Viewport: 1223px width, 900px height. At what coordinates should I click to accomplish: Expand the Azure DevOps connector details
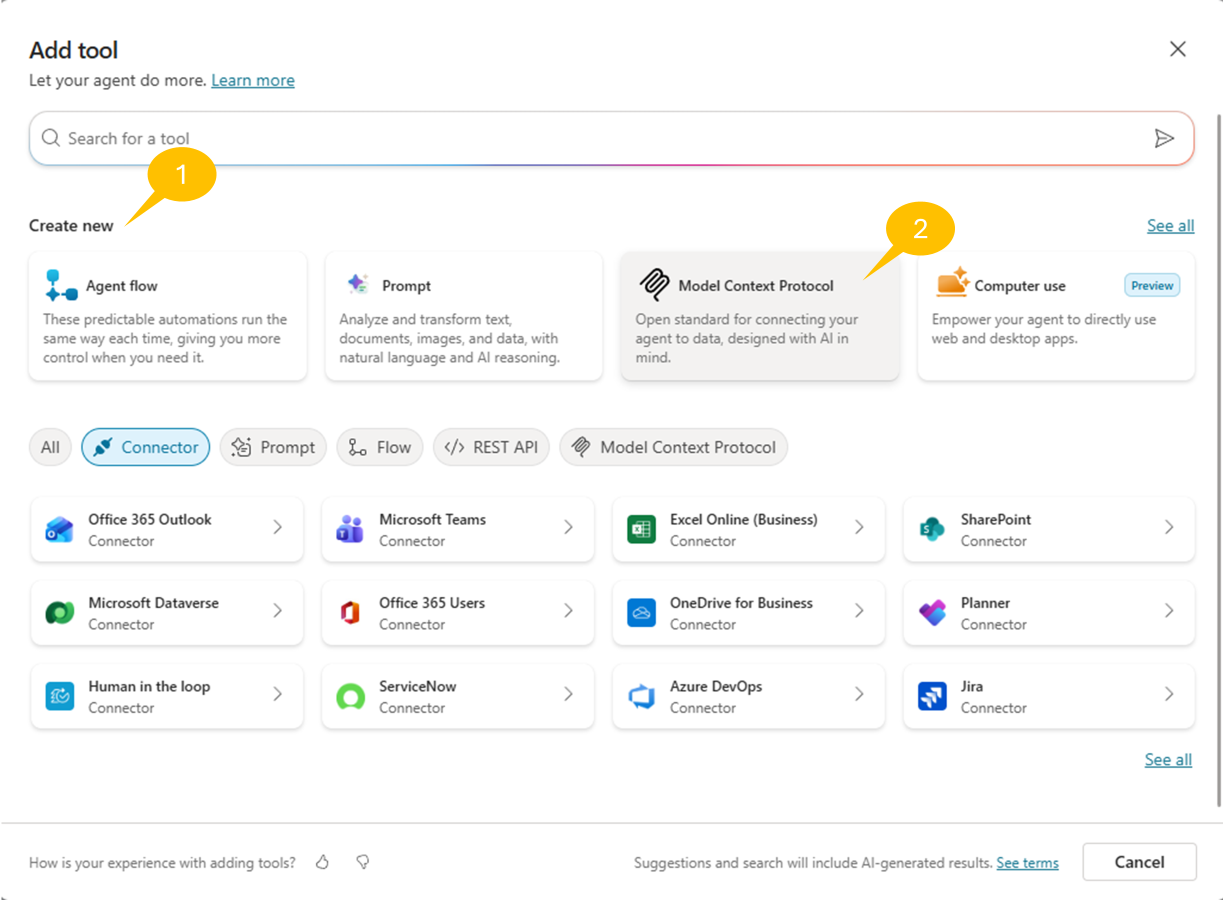point(858,696)
